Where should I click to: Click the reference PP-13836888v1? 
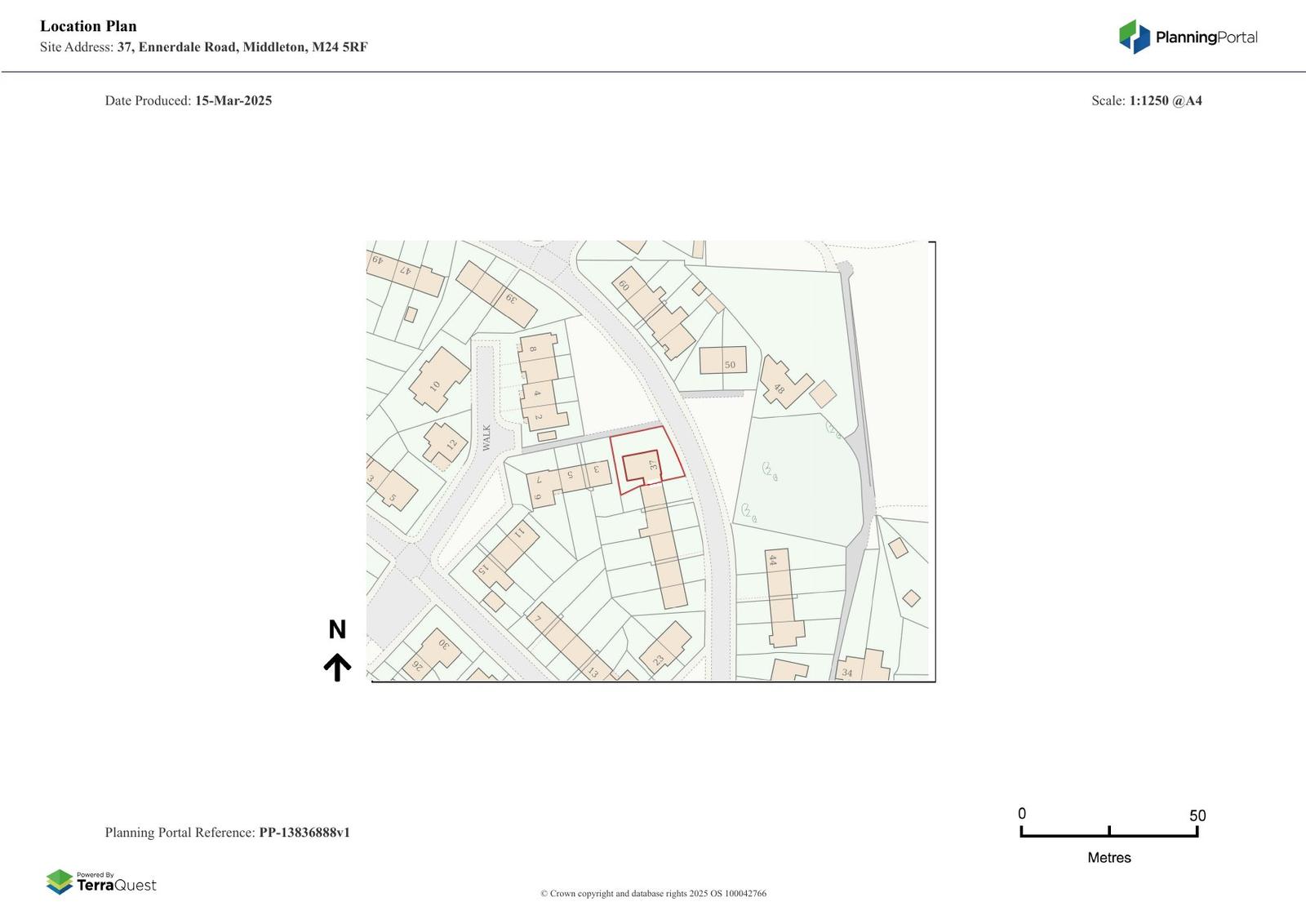tap(304, 833)
